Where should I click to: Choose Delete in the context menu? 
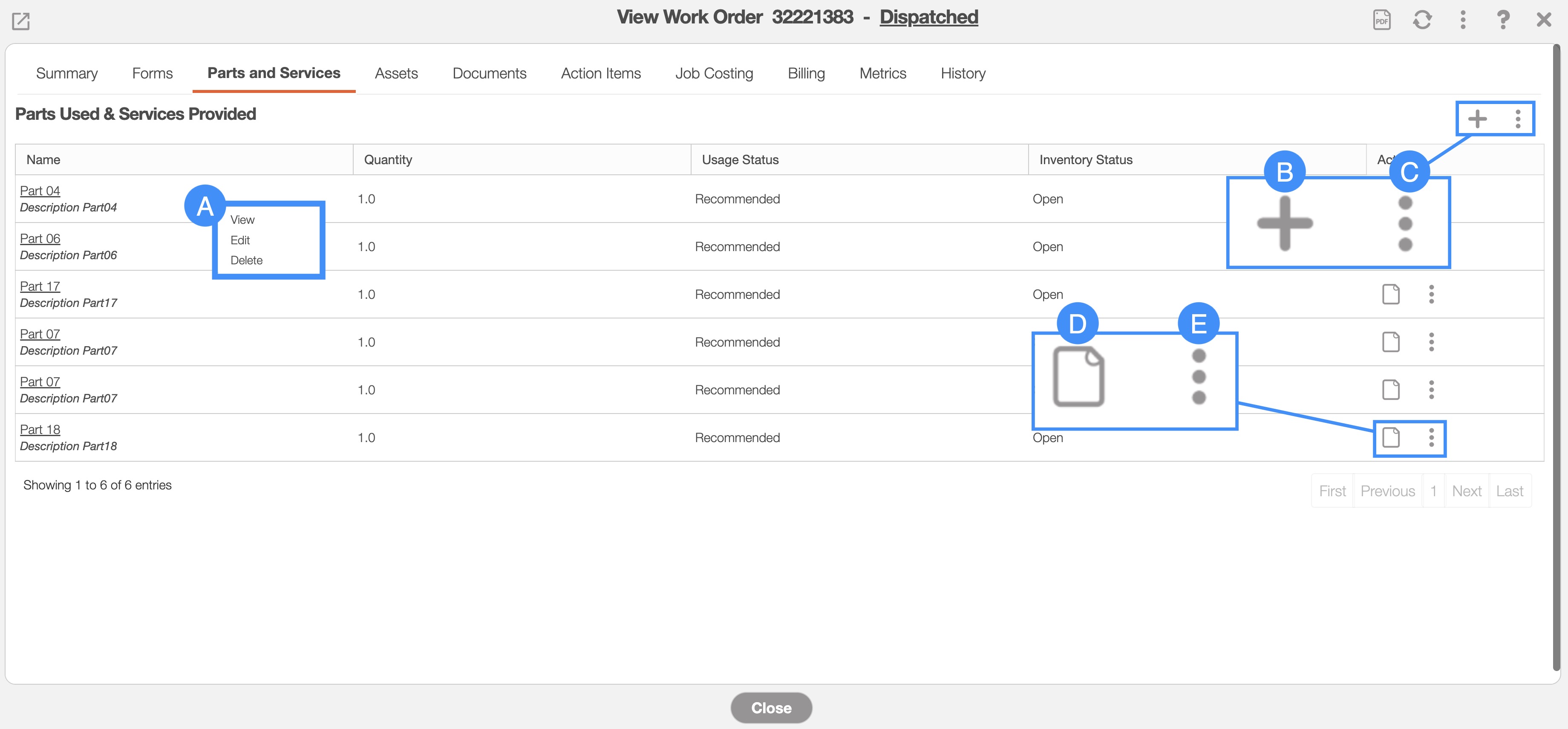pyautogui.click(x=247, y=260)
